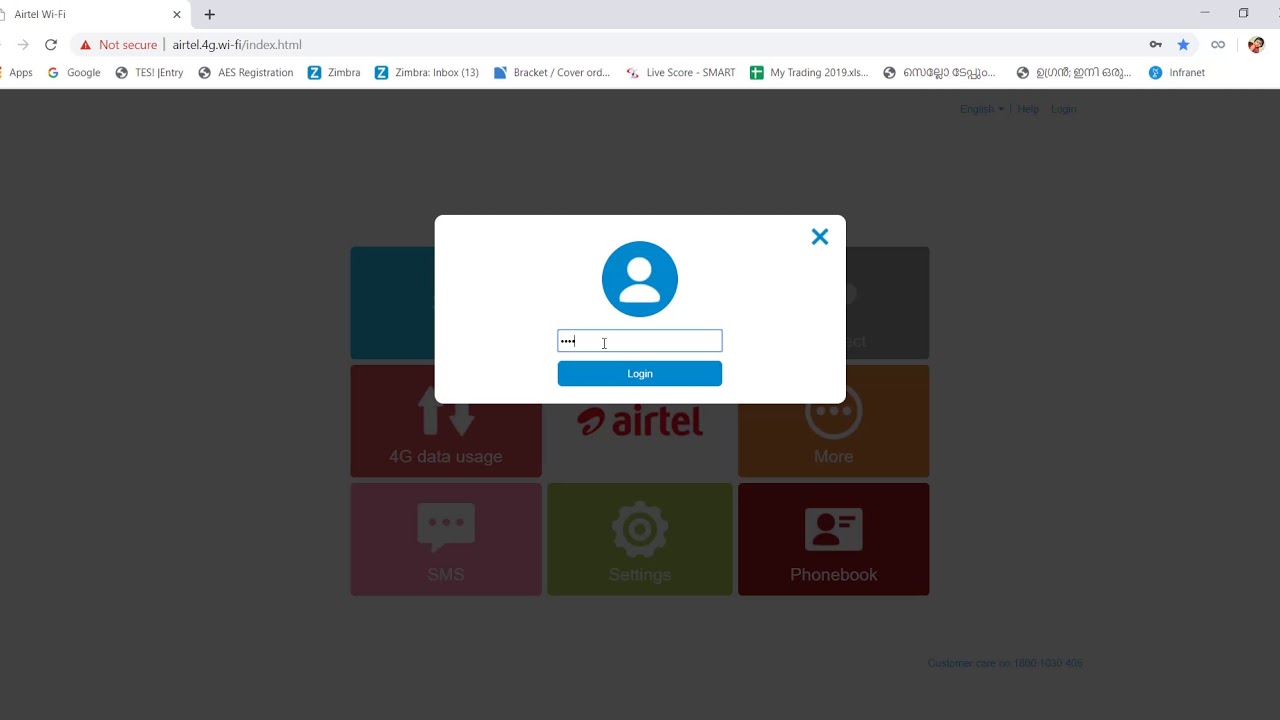Expand the English language dropdown
1280x720 pixels.
click(x=981, y=109)
